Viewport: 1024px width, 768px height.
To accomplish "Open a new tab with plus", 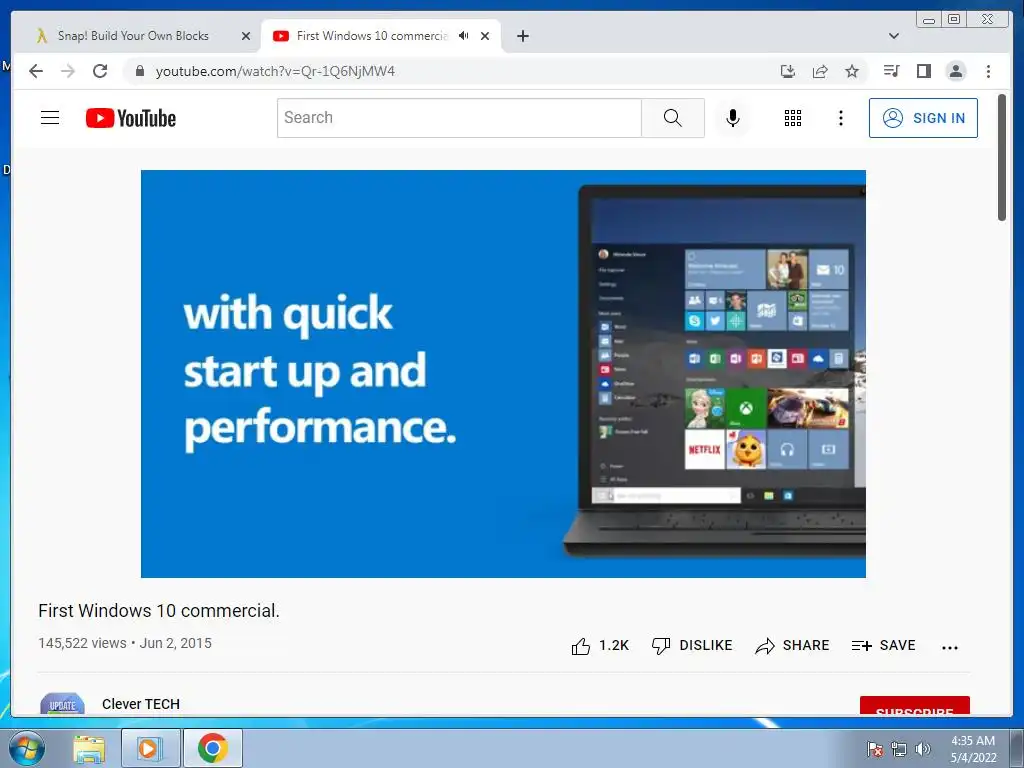I will point(522,36).
